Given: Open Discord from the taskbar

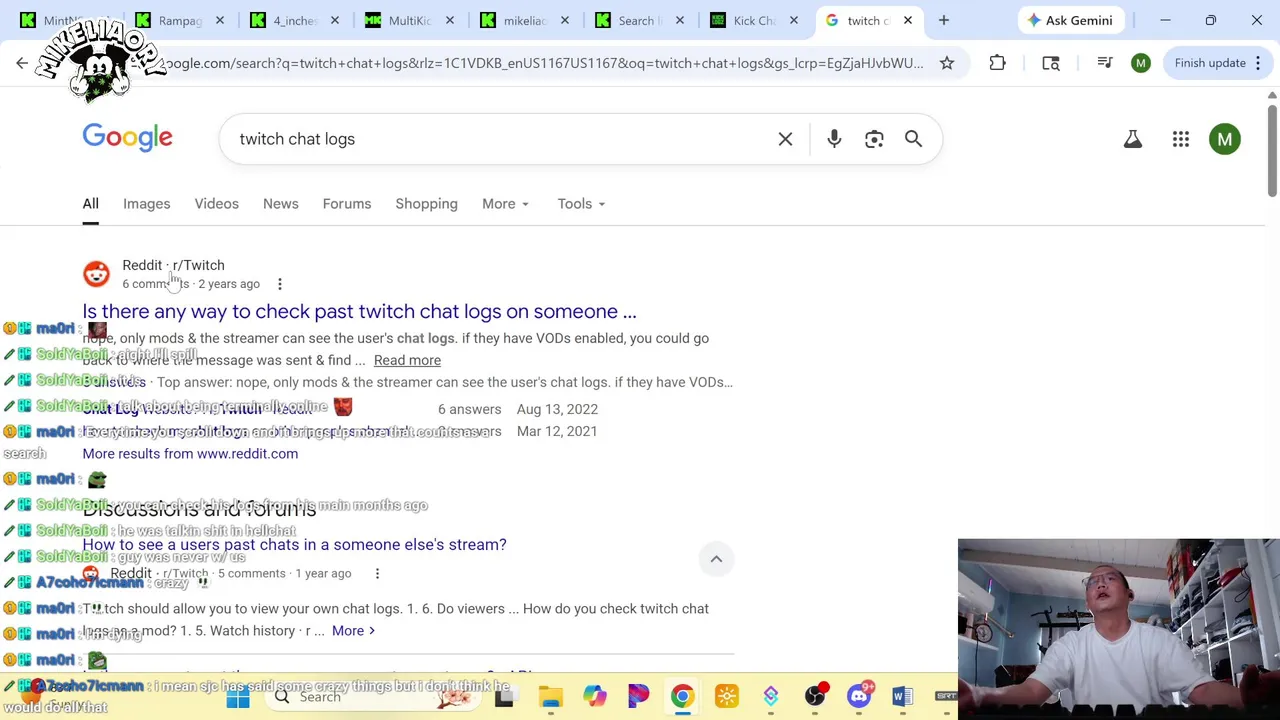Looking at the screenshot, I should [859, 697].
